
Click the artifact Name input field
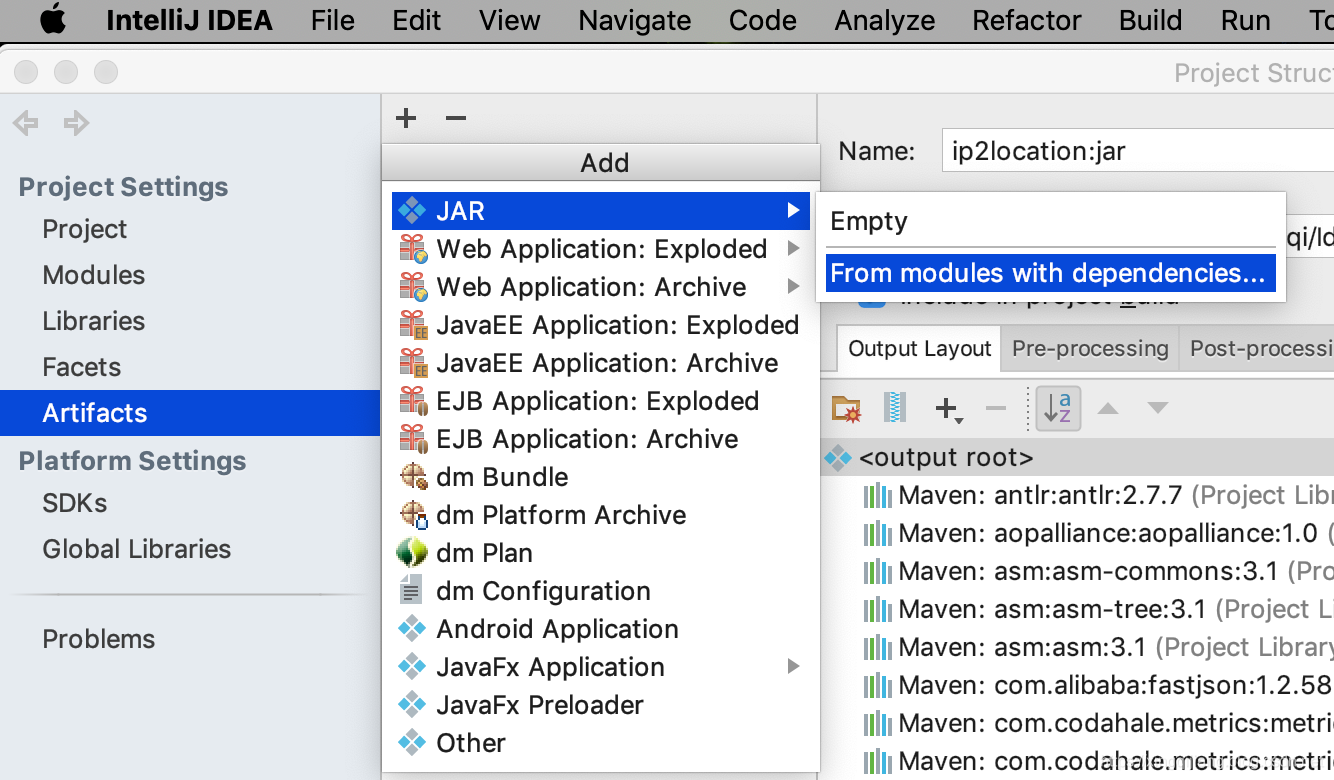tap(1137, 151)
